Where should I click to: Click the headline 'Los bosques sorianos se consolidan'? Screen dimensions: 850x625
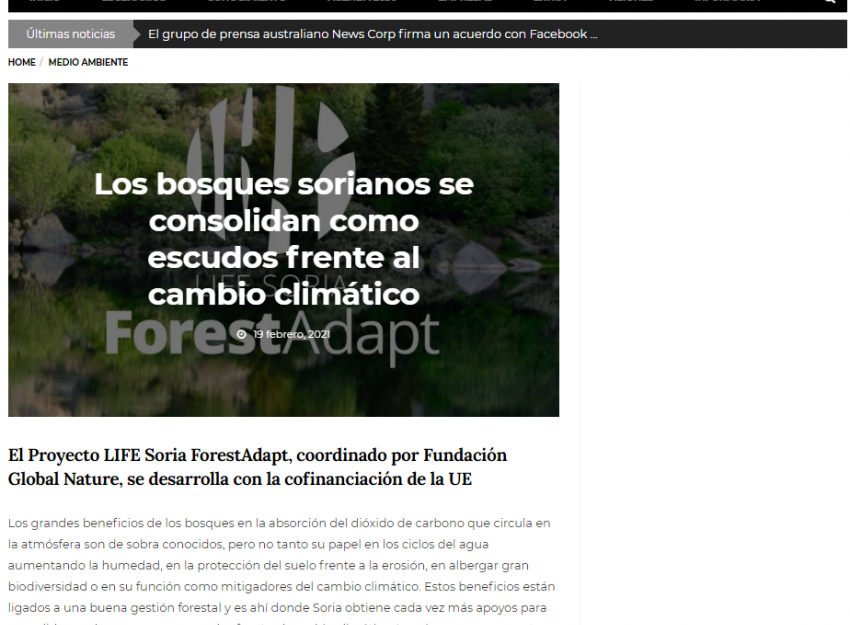pos(284,239)
